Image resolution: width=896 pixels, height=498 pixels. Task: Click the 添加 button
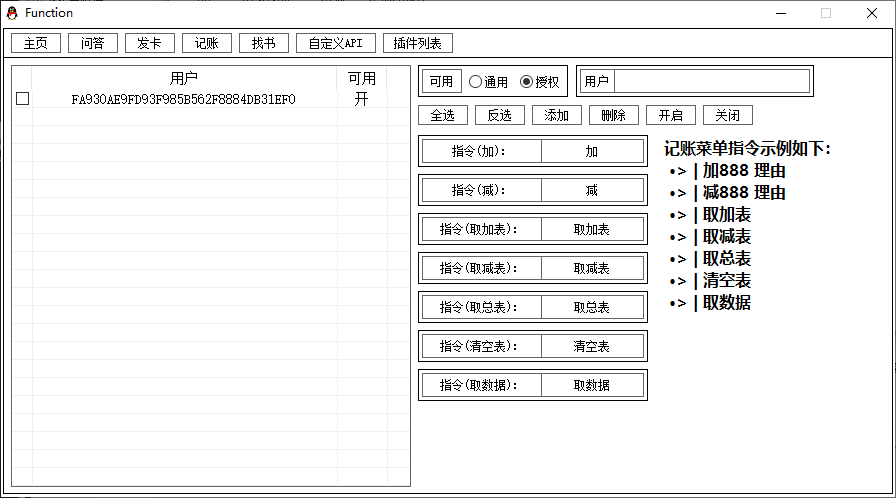click(x=557, y=115)
